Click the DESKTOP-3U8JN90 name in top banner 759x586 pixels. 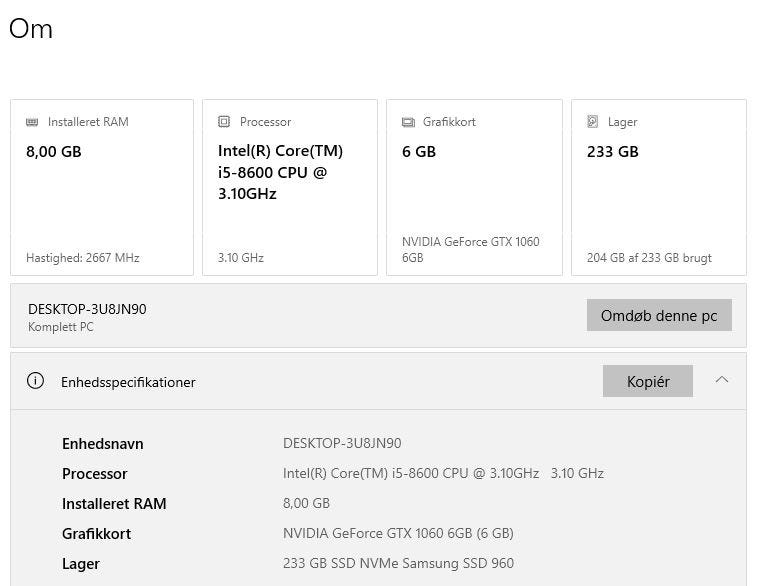(x=87, y=309)
